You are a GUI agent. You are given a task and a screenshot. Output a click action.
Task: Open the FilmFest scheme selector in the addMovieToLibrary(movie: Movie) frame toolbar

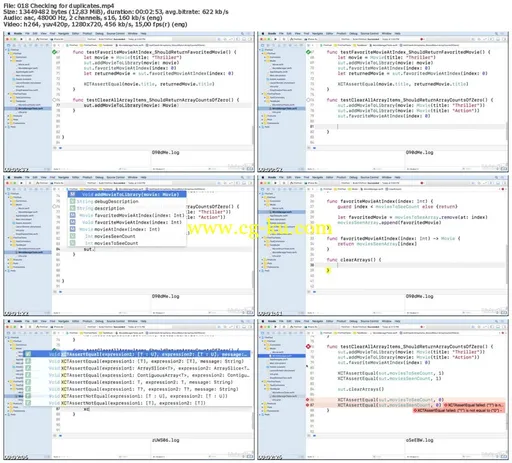(42, 39)
